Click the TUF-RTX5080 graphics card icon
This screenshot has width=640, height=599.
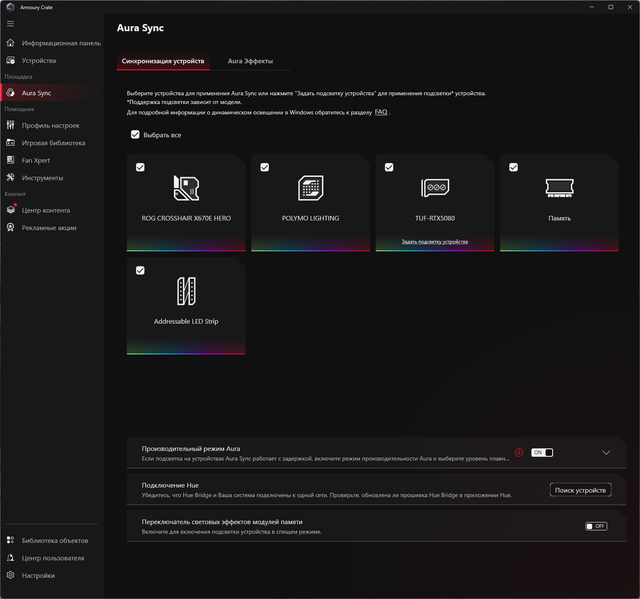coord(435,188)
